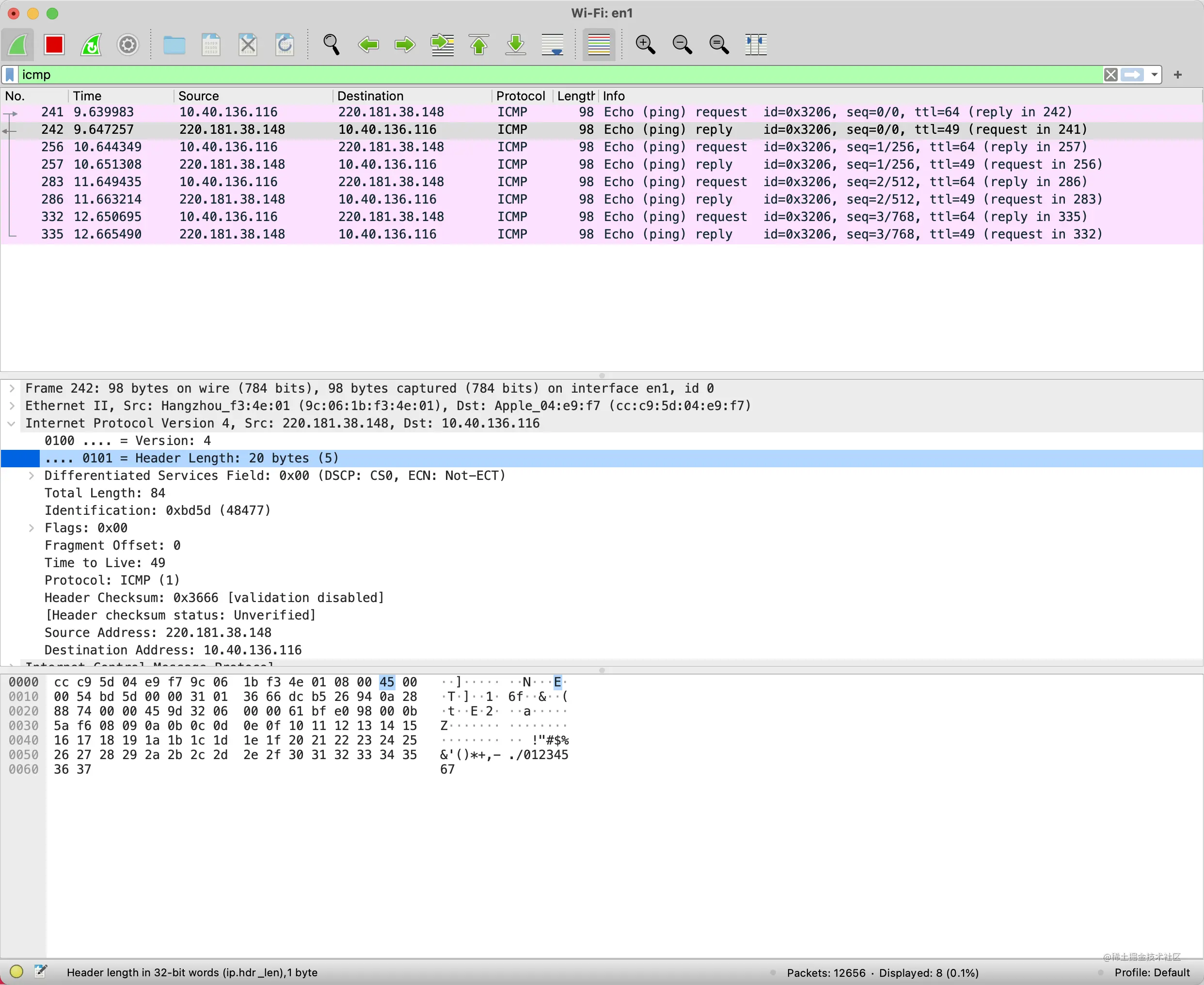Apply the display filter arrow button
Screen dimensions: 1204x985
pyautogui.click(x=1133, y=75)
